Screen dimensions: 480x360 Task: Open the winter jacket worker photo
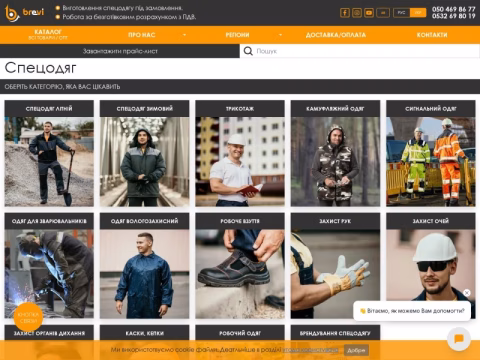(144, 161)
